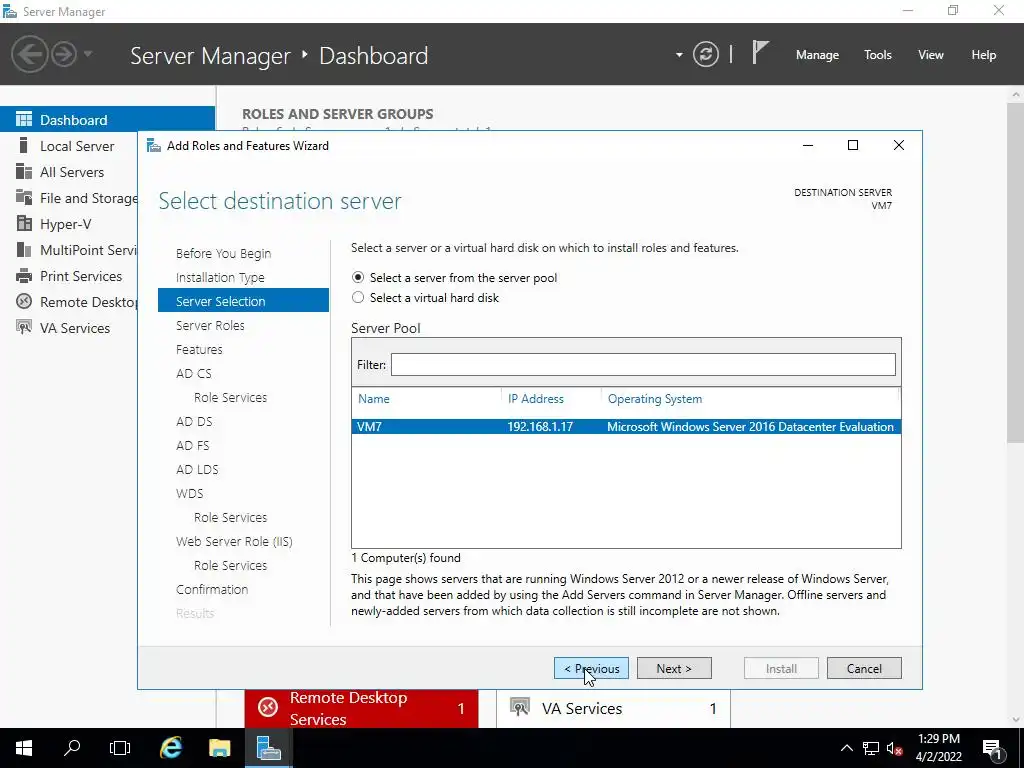
Task: Open the dropdown arrow left of refresh
Action: click(x=679, y=55)
